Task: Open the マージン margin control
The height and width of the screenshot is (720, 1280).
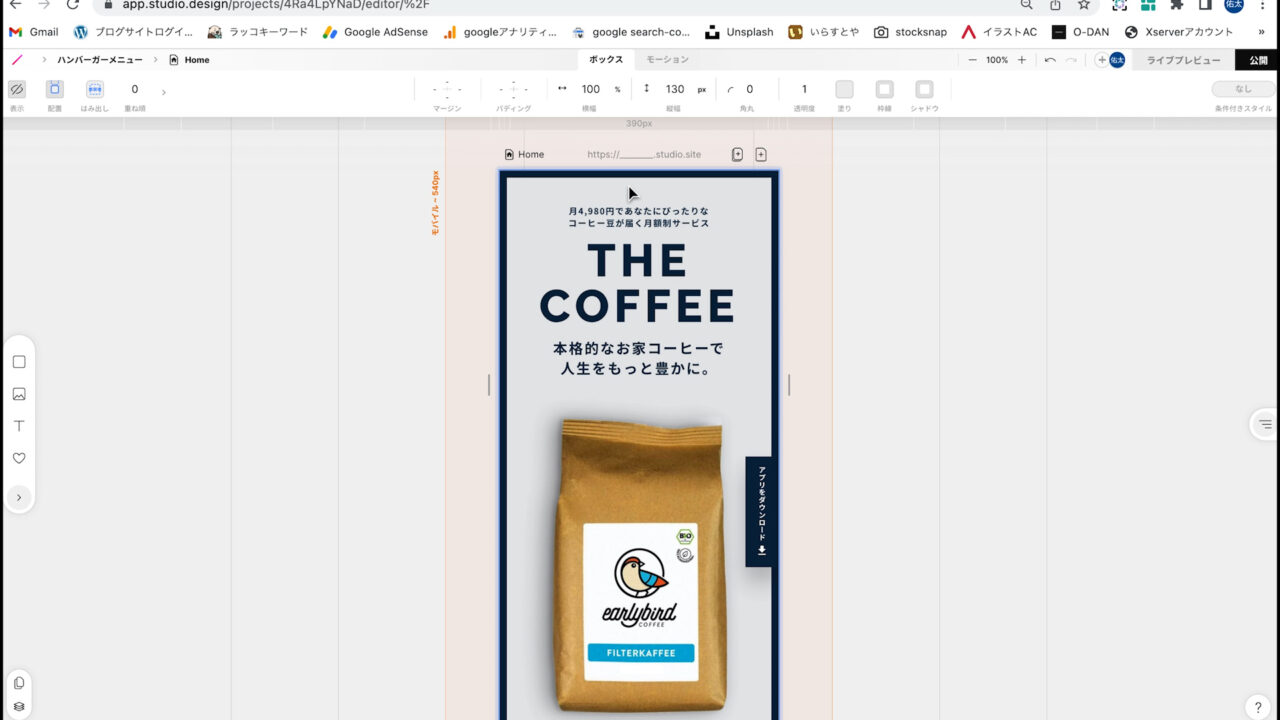Action: pyautogui.click(x=447, y=89)
